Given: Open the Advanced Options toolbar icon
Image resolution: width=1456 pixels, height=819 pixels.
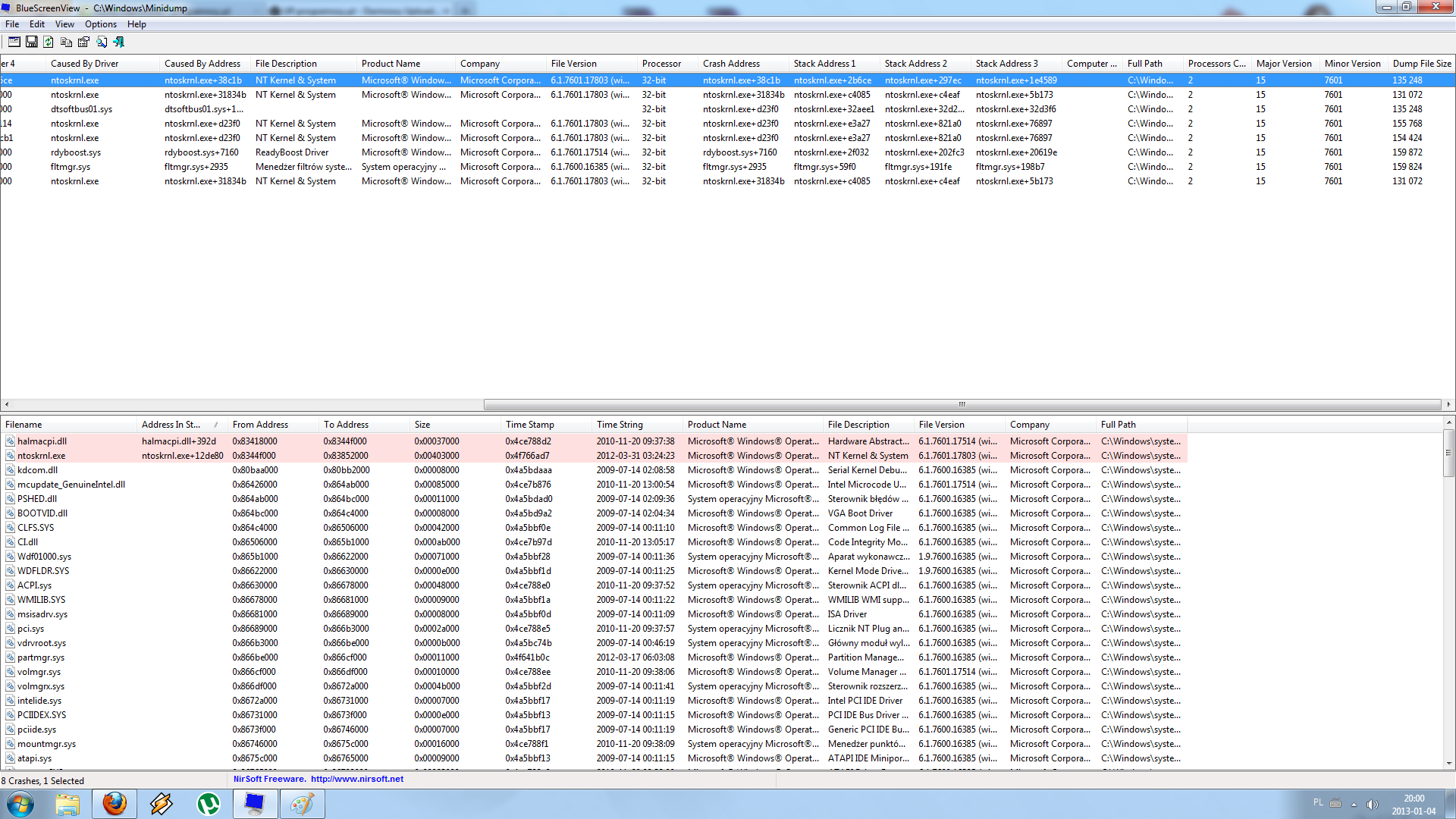Looking at the screenshot, I should (14, 42).
